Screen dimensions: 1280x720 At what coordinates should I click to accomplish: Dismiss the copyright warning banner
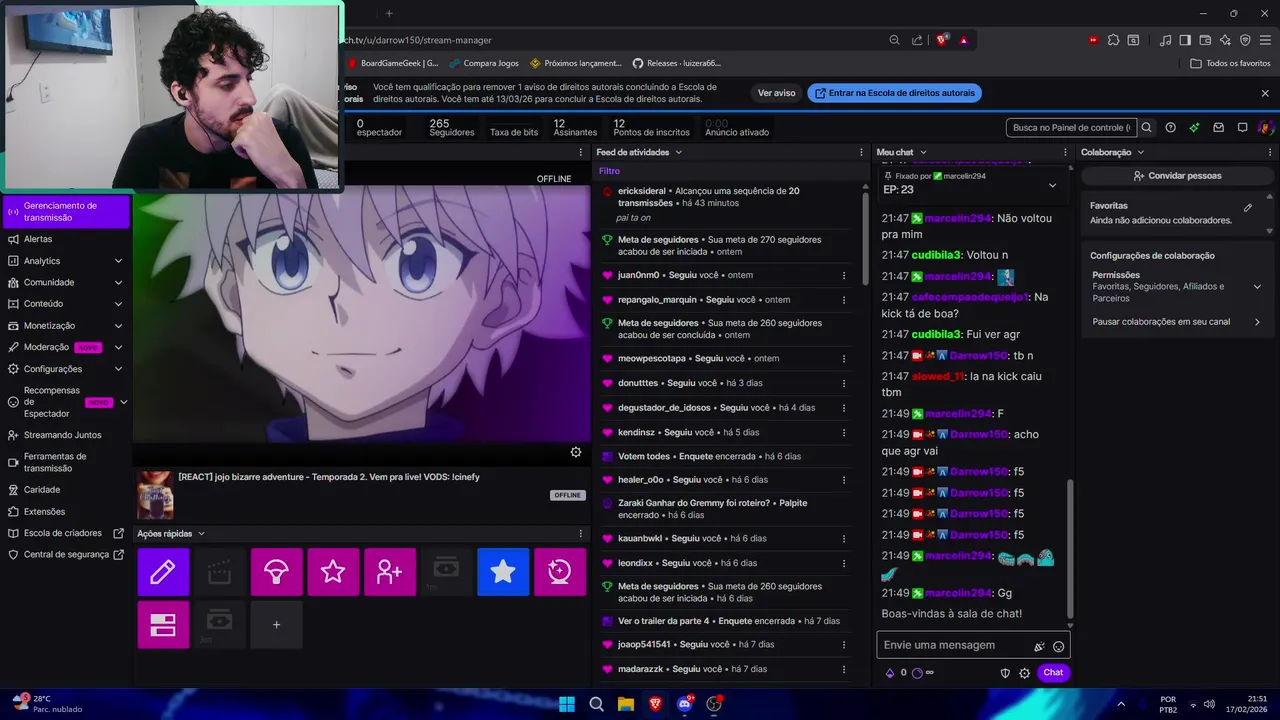1265,93
